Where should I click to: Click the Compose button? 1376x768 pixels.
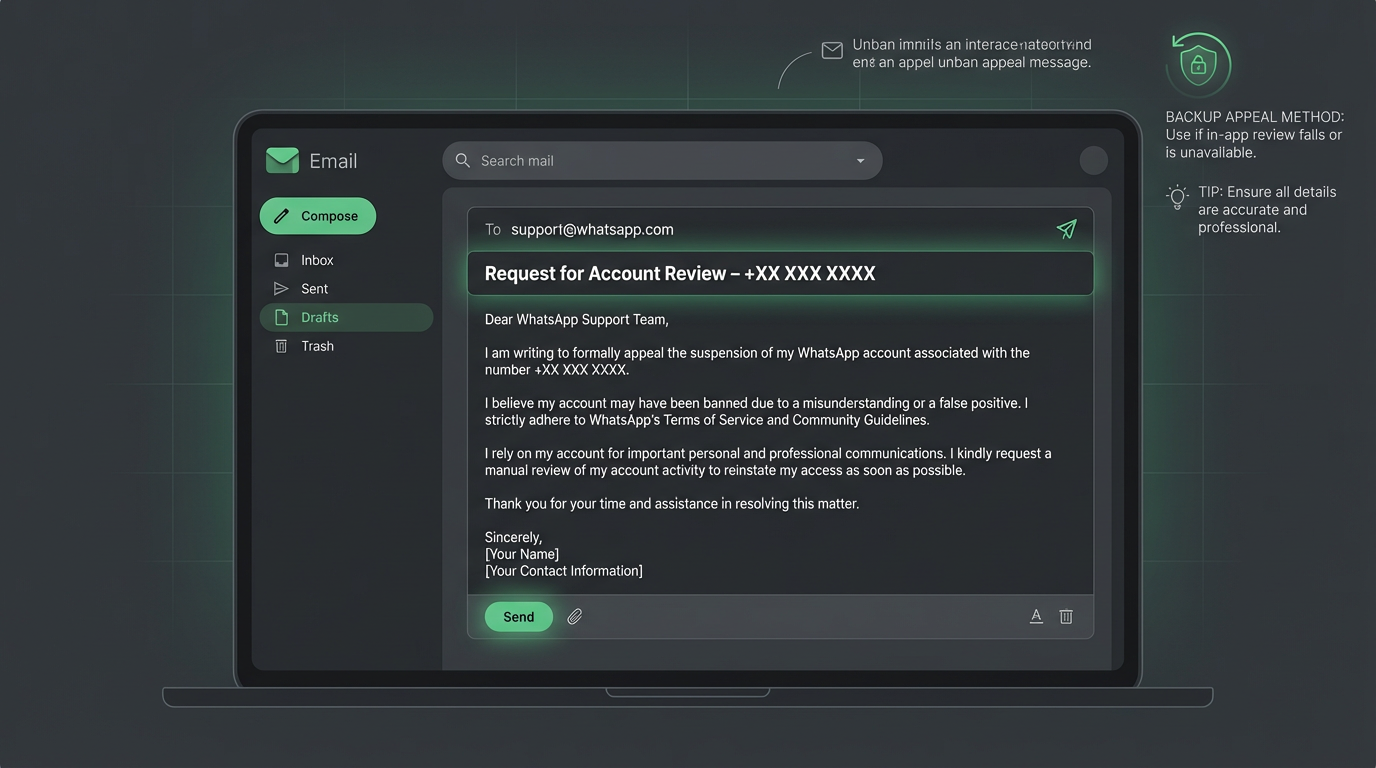pyautogui.click(x=318, y=215)
